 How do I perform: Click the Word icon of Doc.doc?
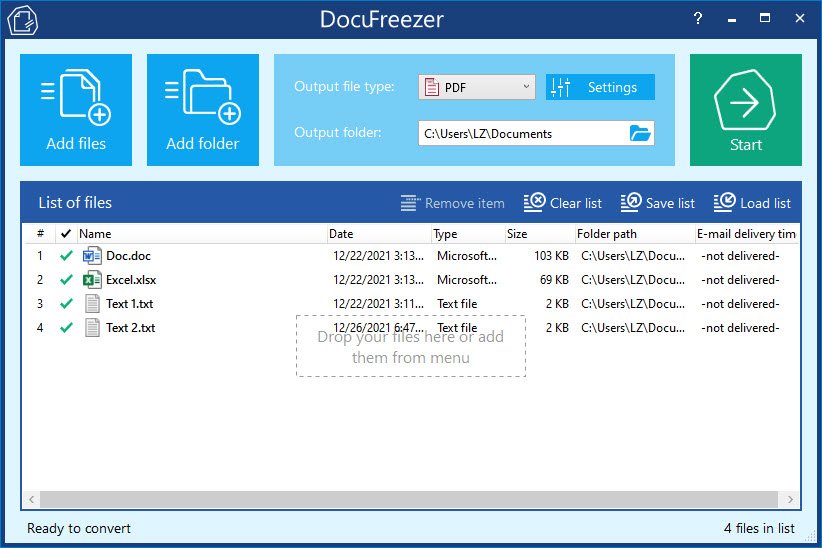tap(92, 256)
